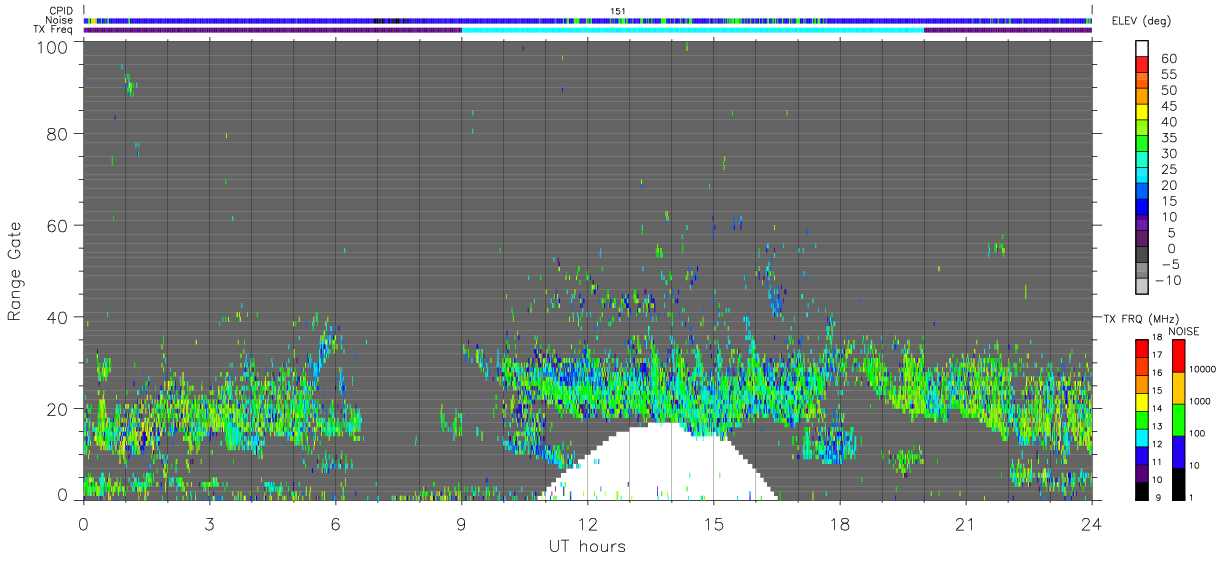Screen dimensions: 1228x567
Task: Click the black 9–10 MHz TX FRQ swatch
Action: [x=1142, y=489]
